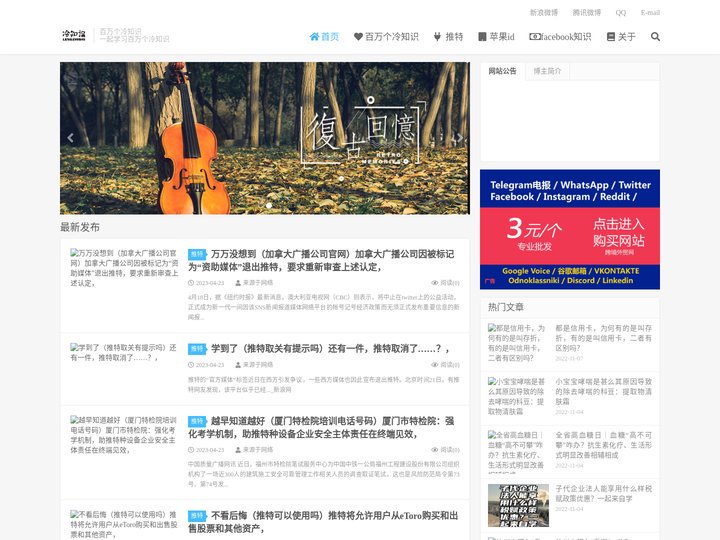Viewport: 720px width, 540px height.
Task: Open facebook知识 menu item
Action: [x=560, y=37]
